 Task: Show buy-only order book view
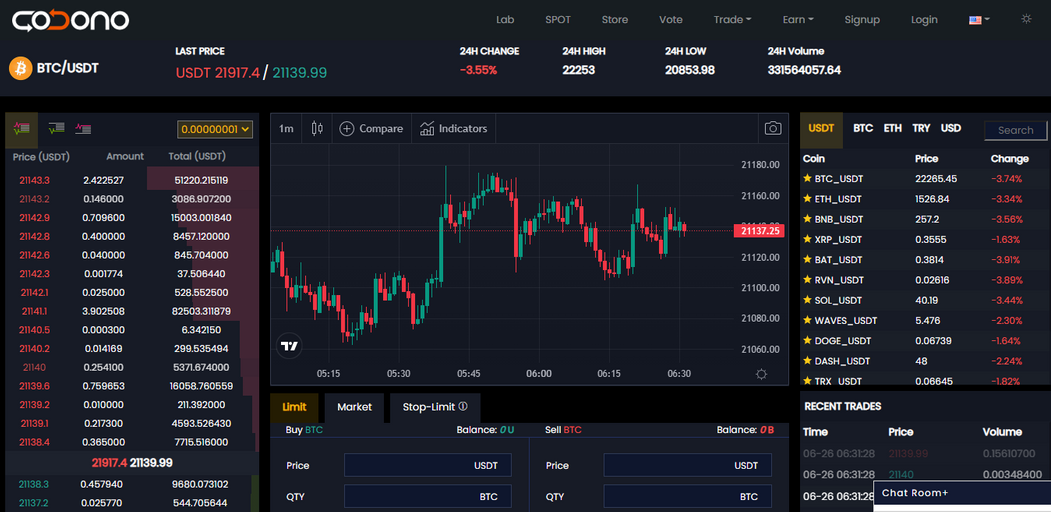point(57,128)
